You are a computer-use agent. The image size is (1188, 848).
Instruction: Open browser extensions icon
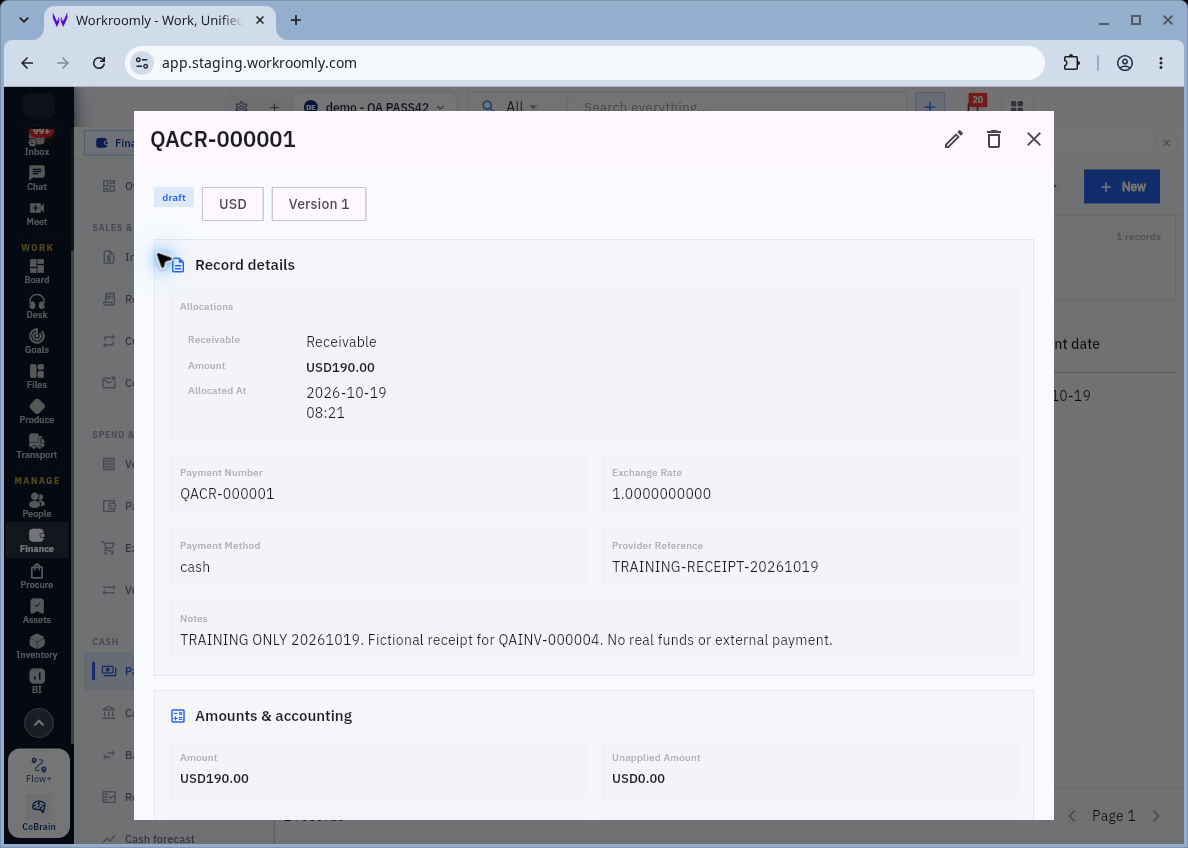(x=1071, y=63)
